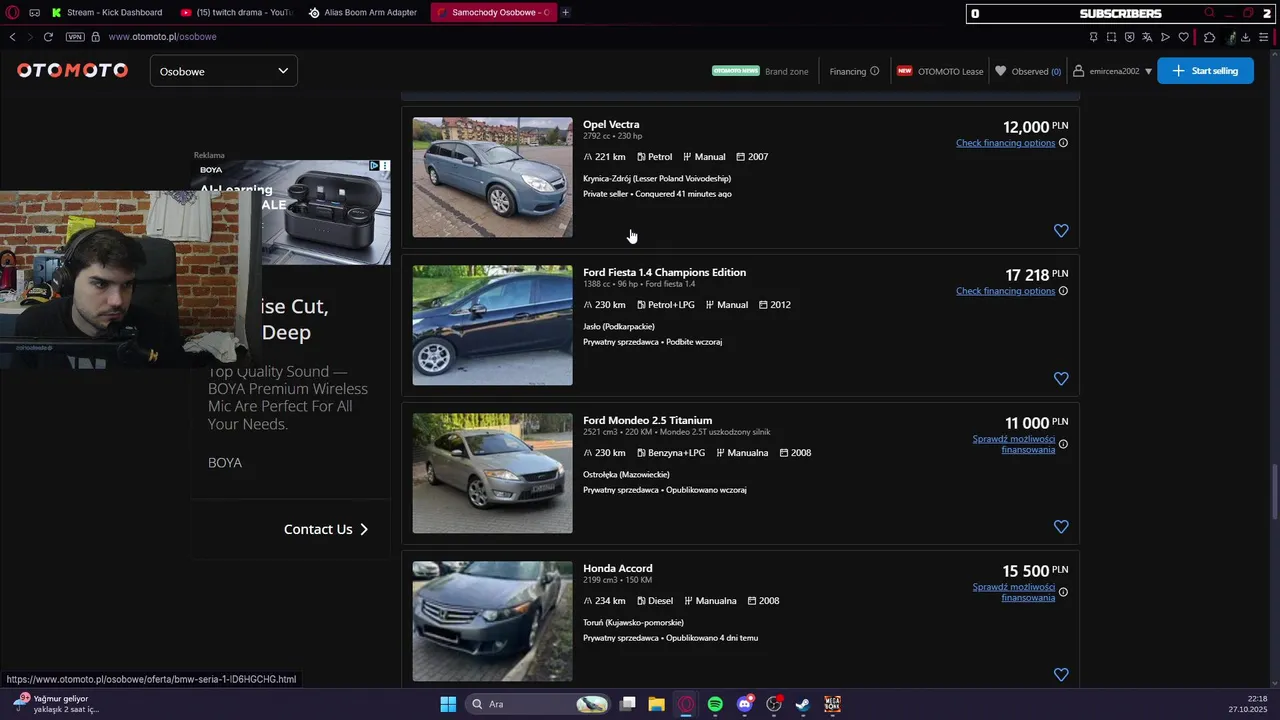Expand the Osobowe category dropdown
Viewport: 1280px width, 720px height.
223,71
